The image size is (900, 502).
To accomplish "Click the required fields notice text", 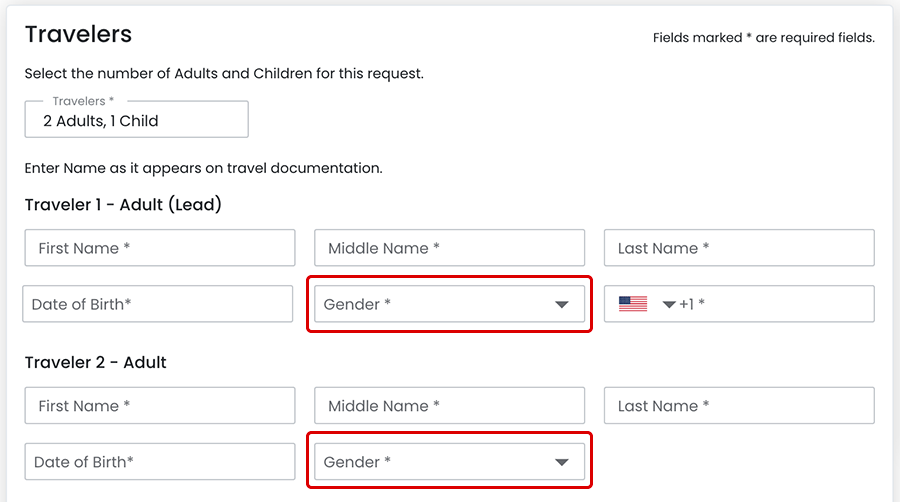I will click(763, 38).
